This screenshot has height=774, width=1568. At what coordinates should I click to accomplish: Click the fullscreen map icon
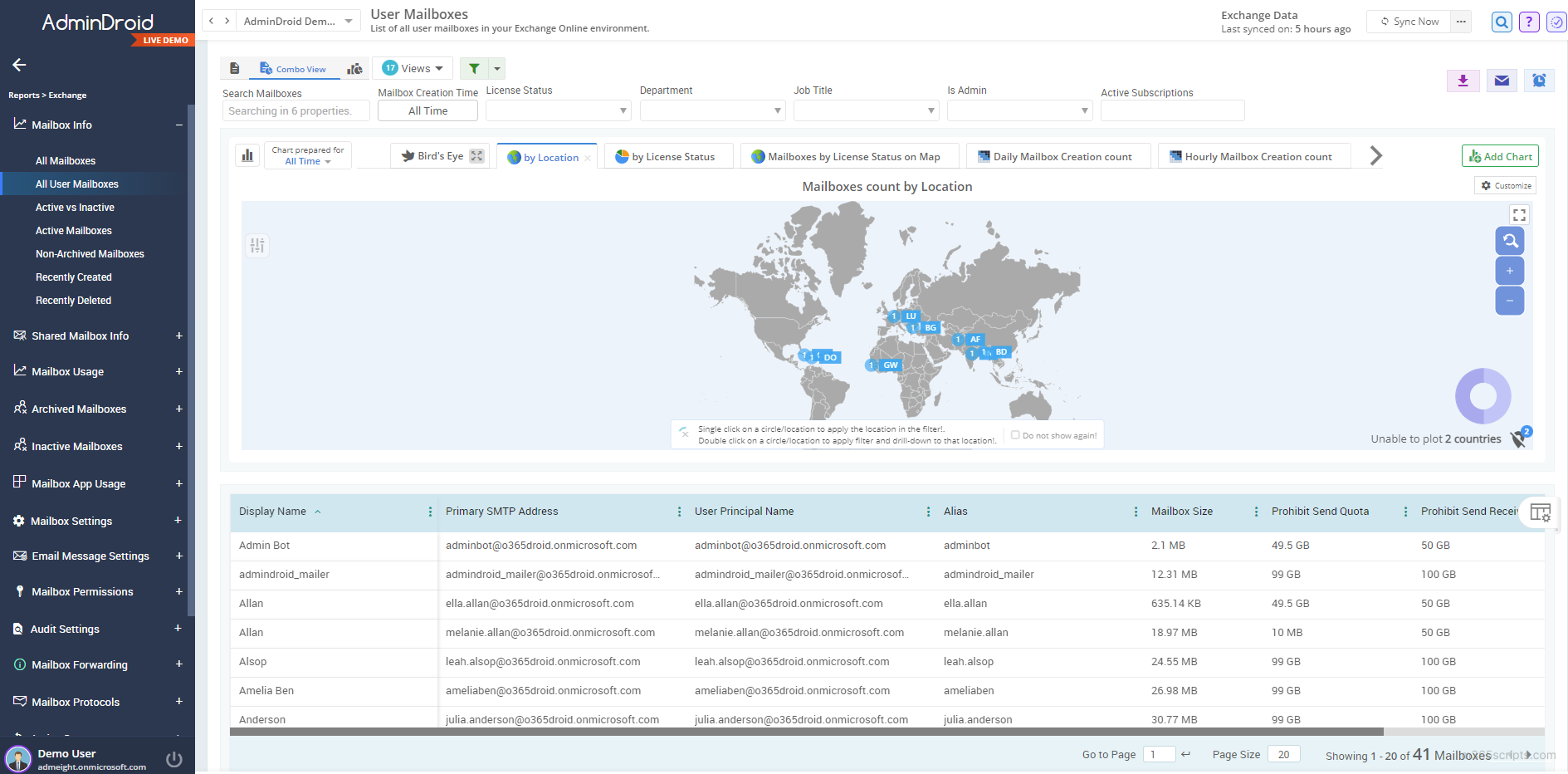coord(1519,215)
